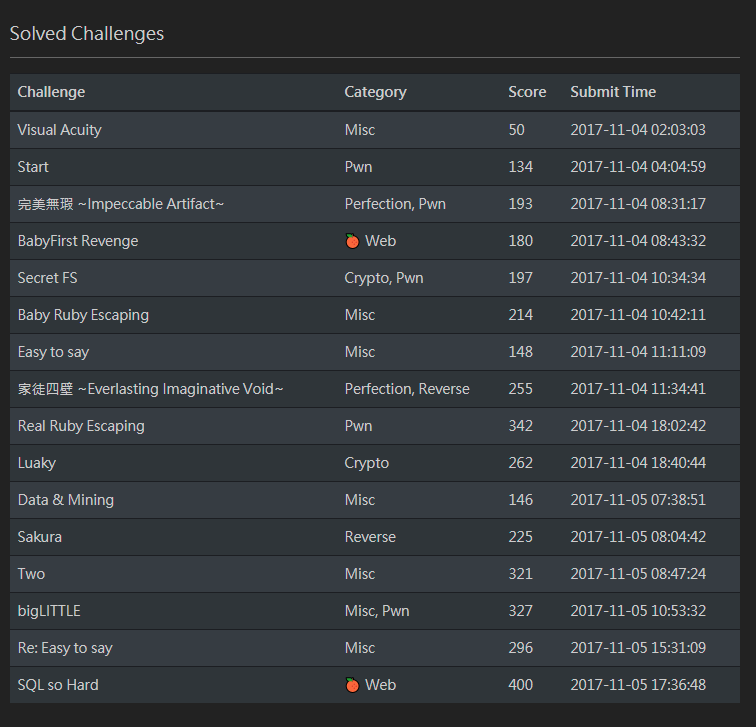This screenshot has width=756, height=727.
Task: Open the Real Ruby Escaping challenge
Action: click(81, 426)
